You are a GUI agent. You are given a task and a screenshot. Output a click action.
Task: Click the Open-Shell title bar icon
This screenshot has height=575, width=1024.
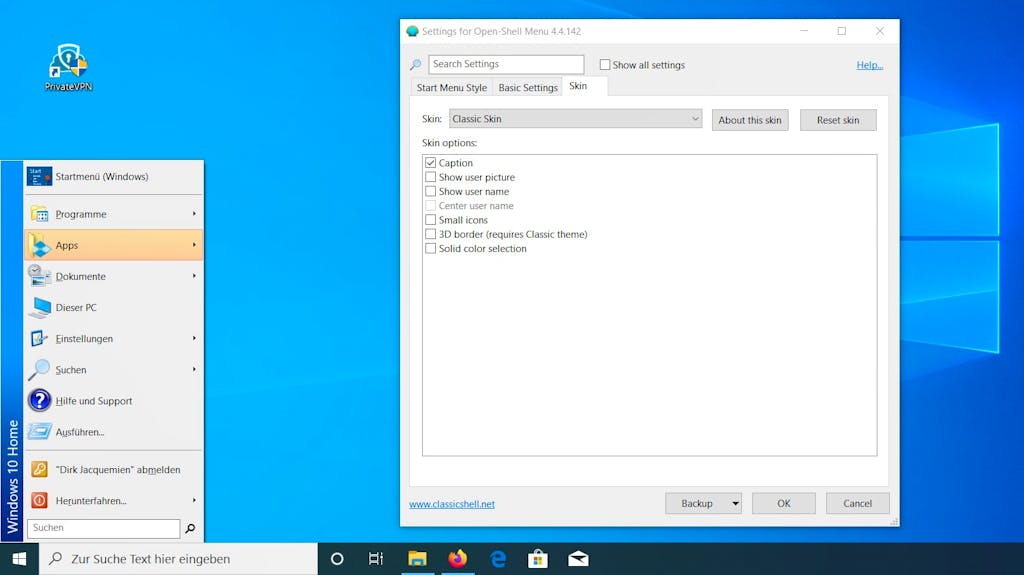point(412,31)
